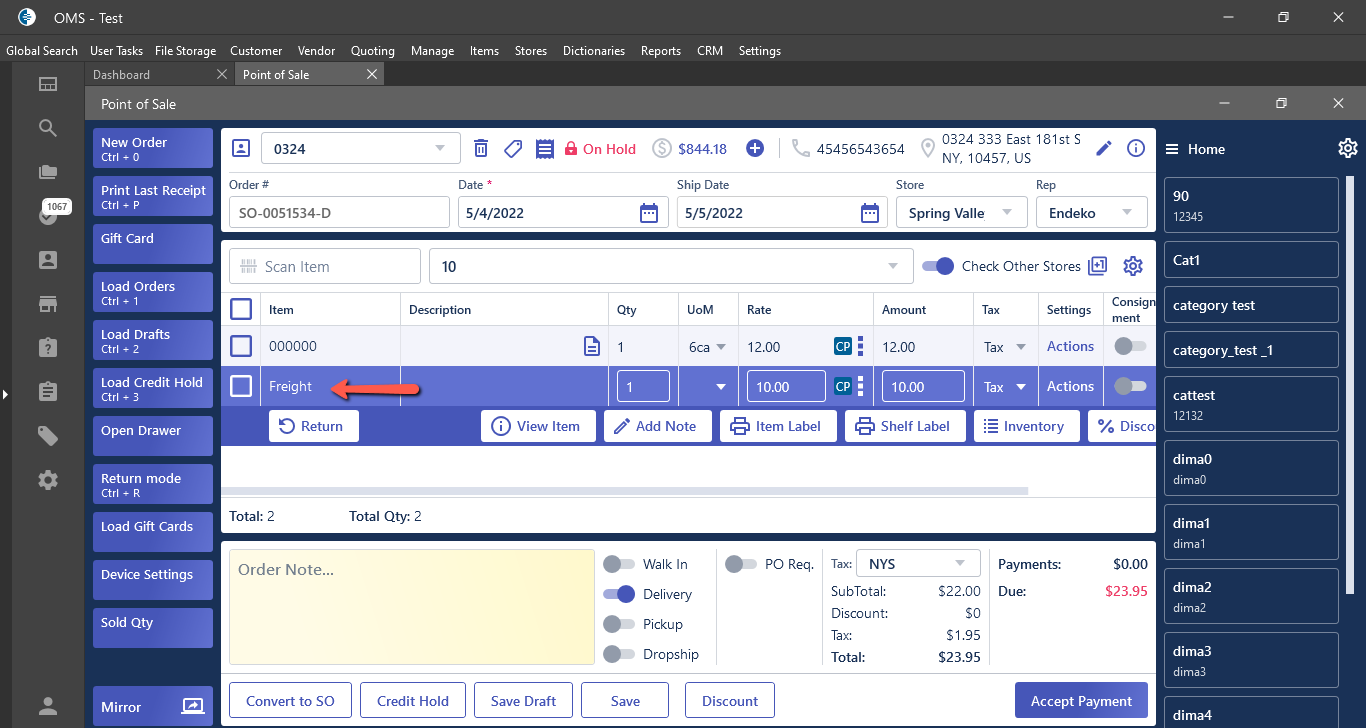Open gear settings icon next to Home
The width and height of the screenshot is (1366, 728).
(x=1347, y=149)
